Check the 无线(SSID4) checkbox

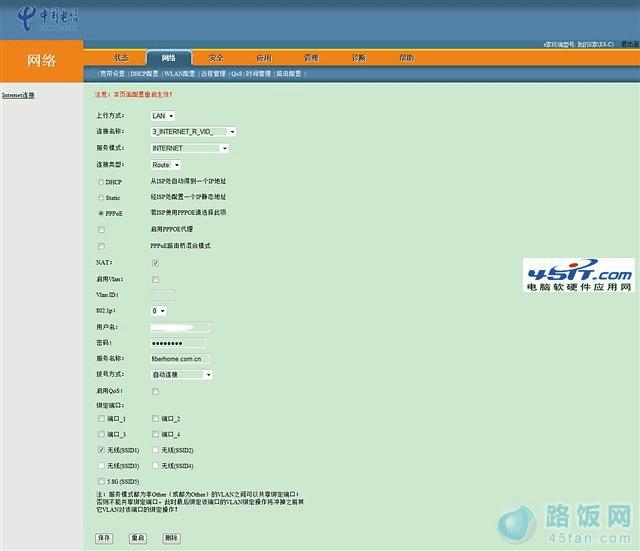click(x=155, y=465)
